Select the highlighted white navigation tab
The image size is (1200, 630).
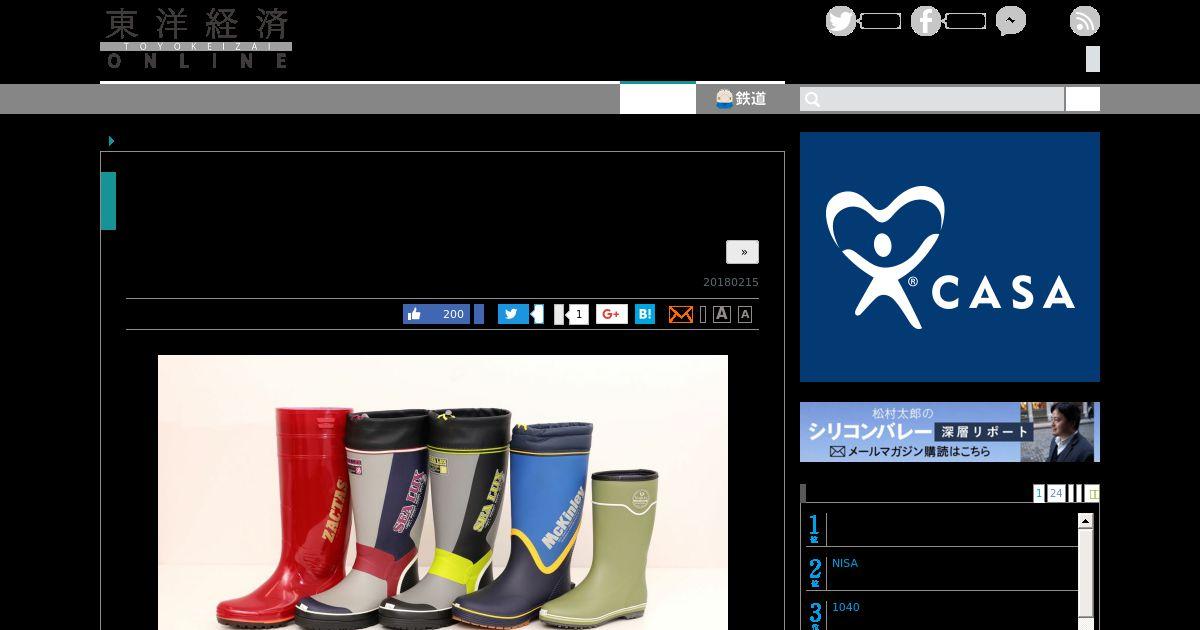coord(658,98)
